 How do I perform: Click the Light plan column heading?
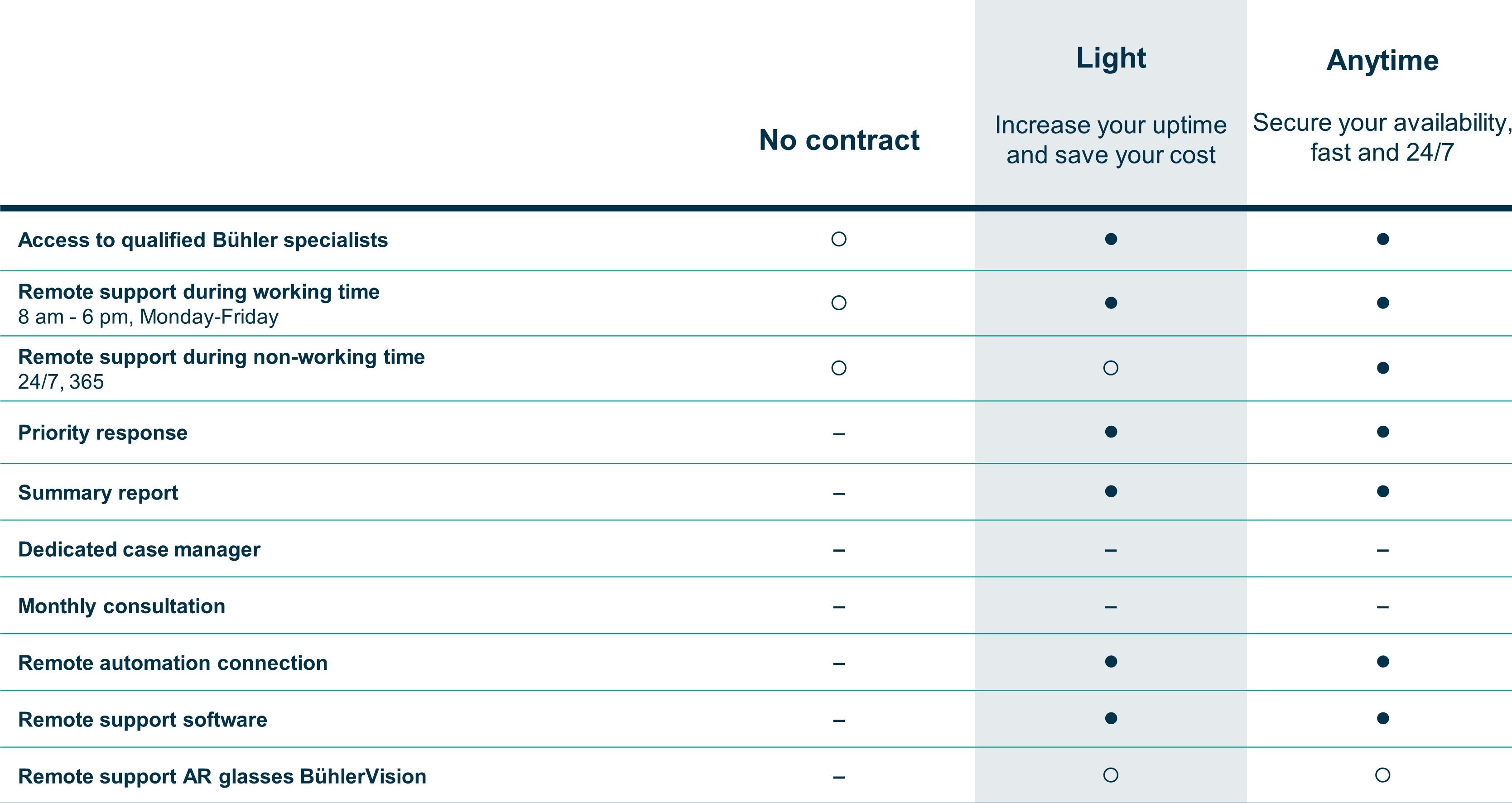pyautogui.click(x=1111, y=59)
